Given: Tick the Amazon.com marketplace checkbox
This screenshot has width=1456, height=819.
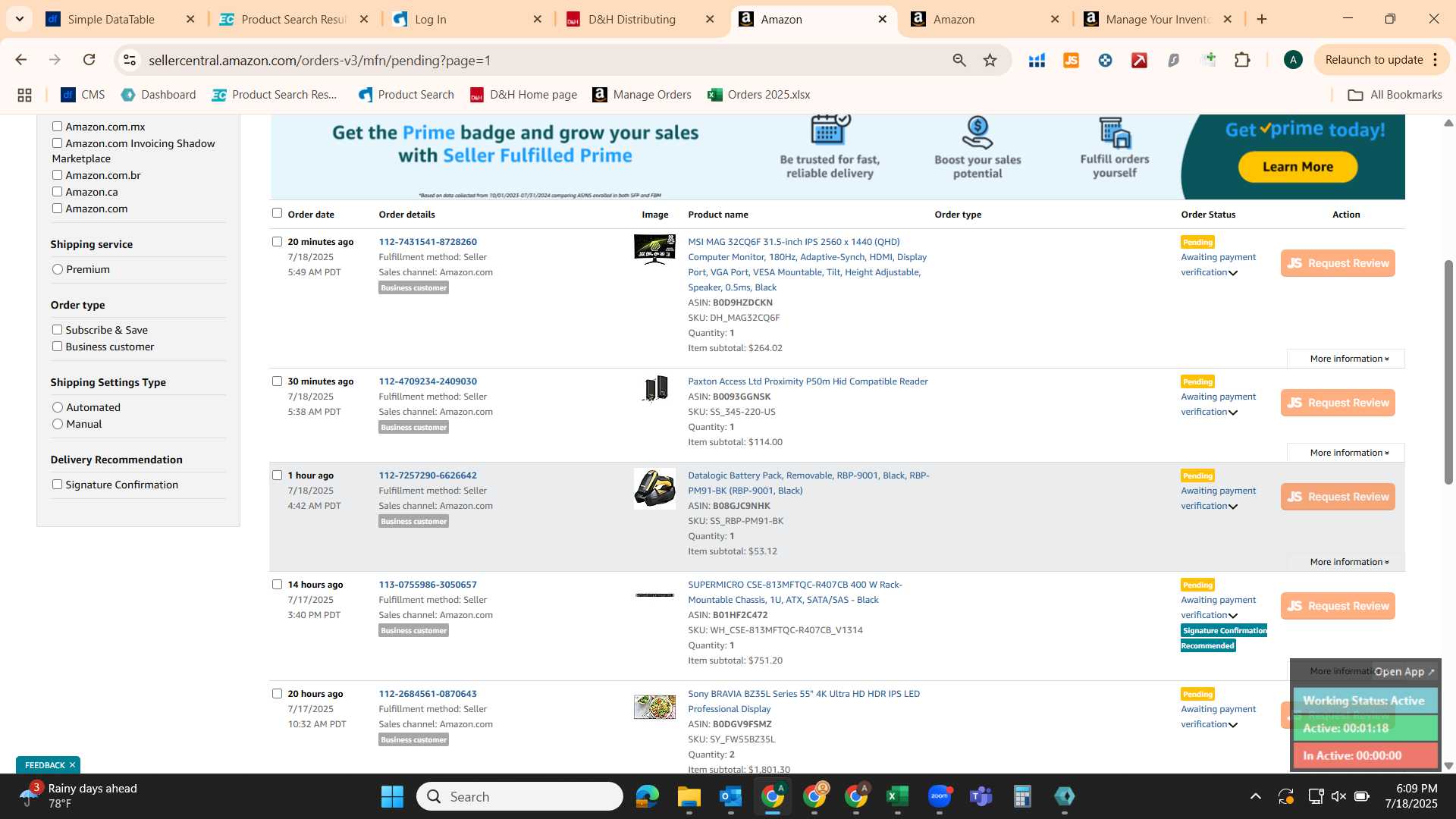Looking at the screenshot, I should [x=57, y=209].
